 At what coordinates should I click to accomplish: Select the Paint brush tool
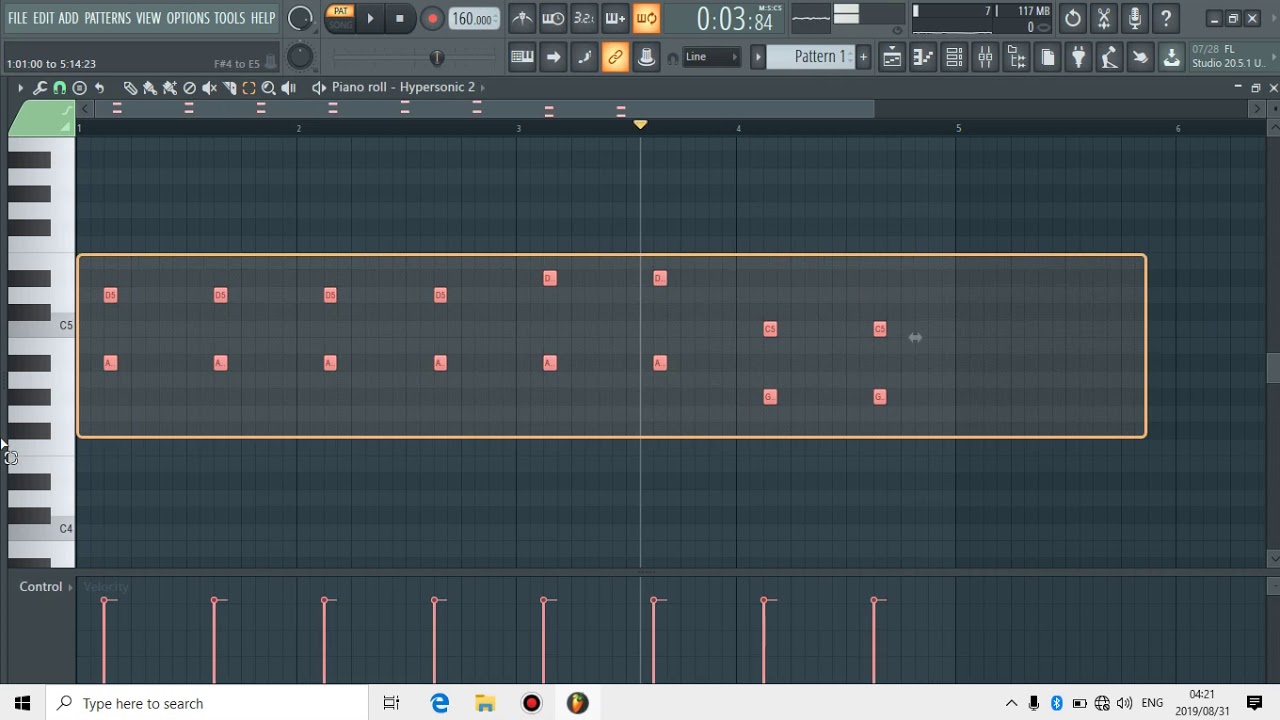[x=150, y=88]
